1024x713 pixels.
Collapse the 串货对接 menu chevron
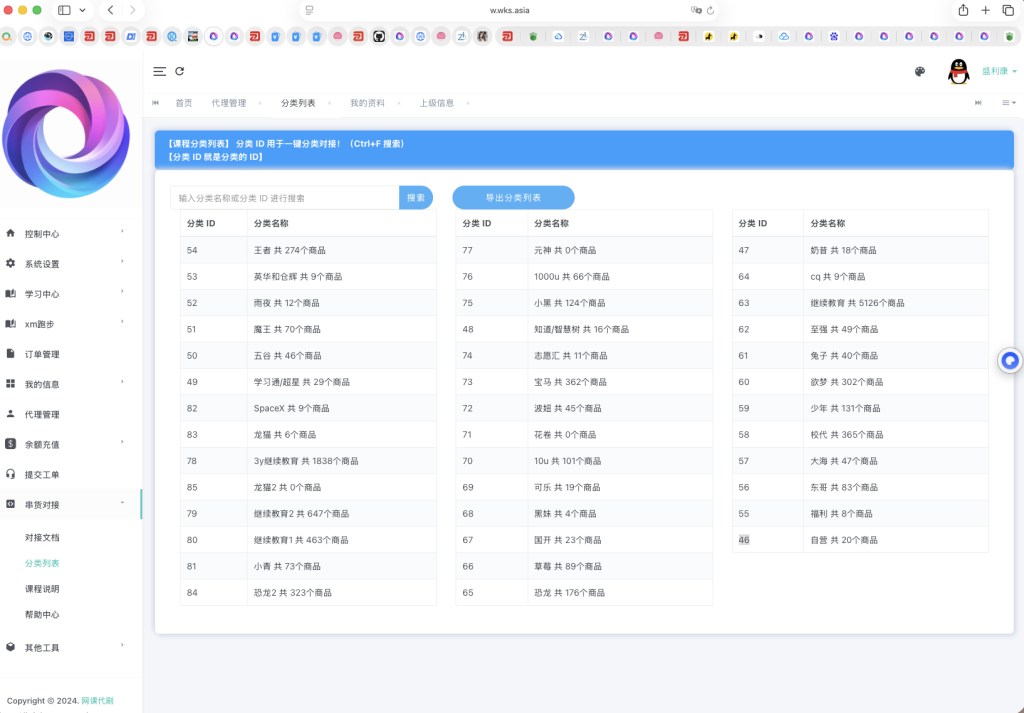pos(122,502)
